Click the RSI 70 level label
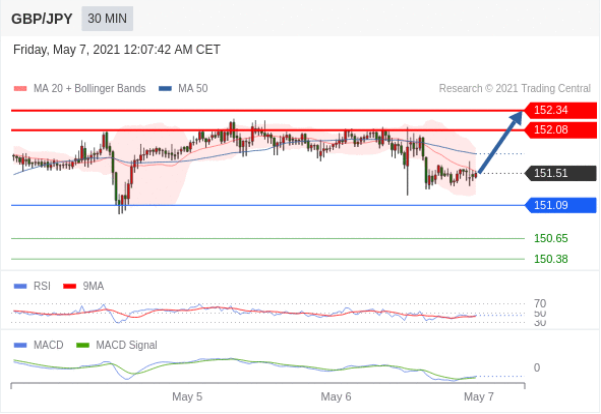The height and width of the screenshot is (414, 601). point(540,304)
